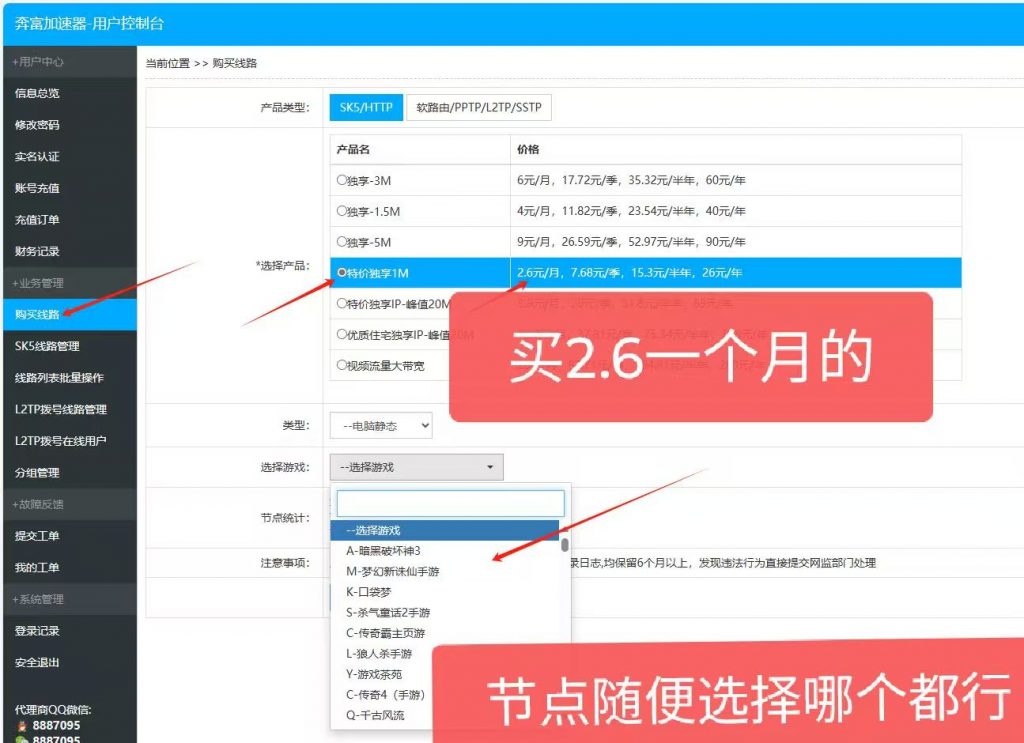Open the 电脑静态 type dropdown

(381, 425)
